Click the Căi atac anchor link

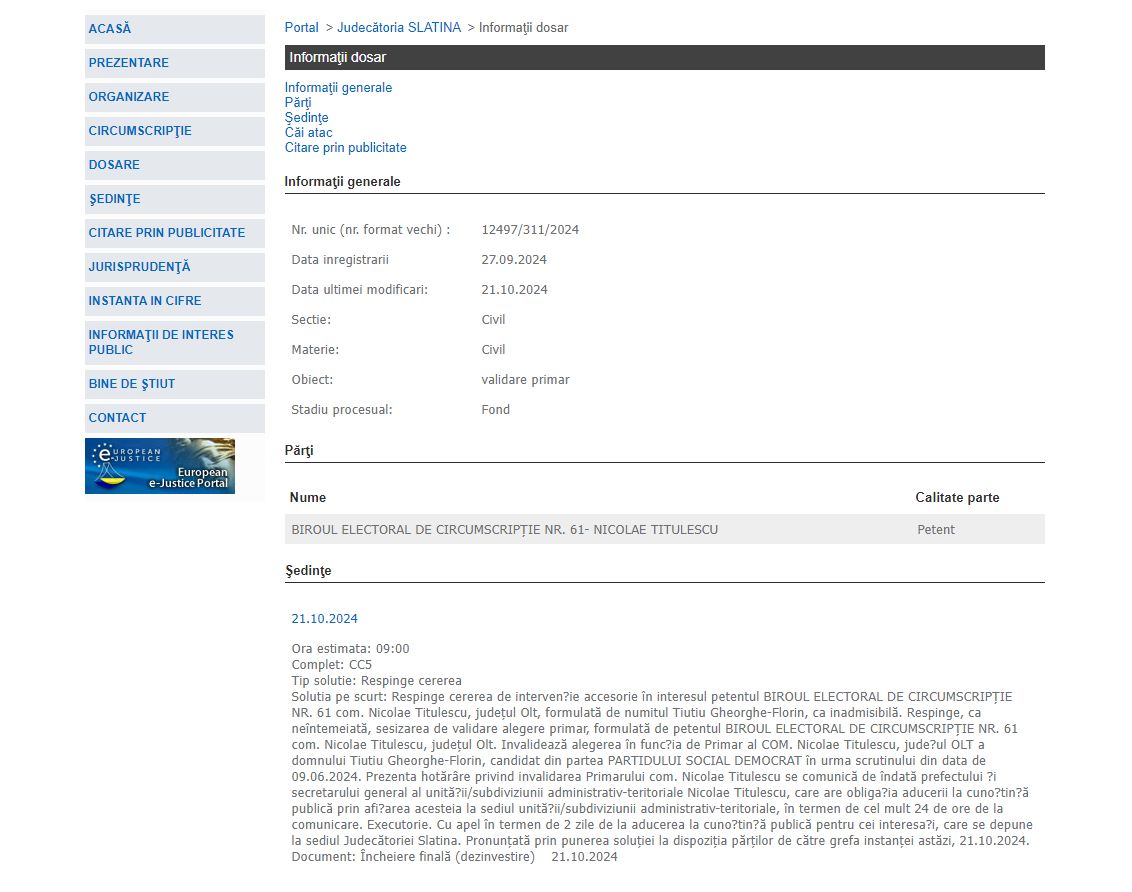[x=308, y=133]
